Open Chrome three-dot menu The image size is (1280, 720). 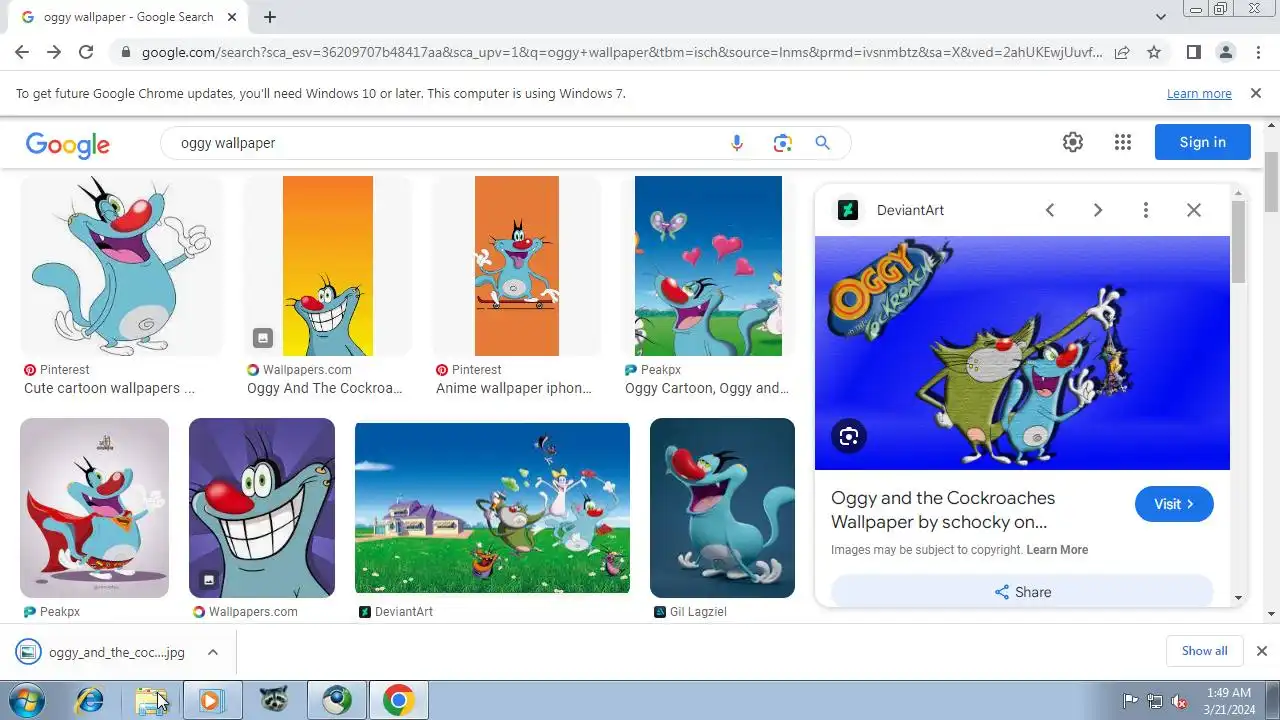point(1258,52)
